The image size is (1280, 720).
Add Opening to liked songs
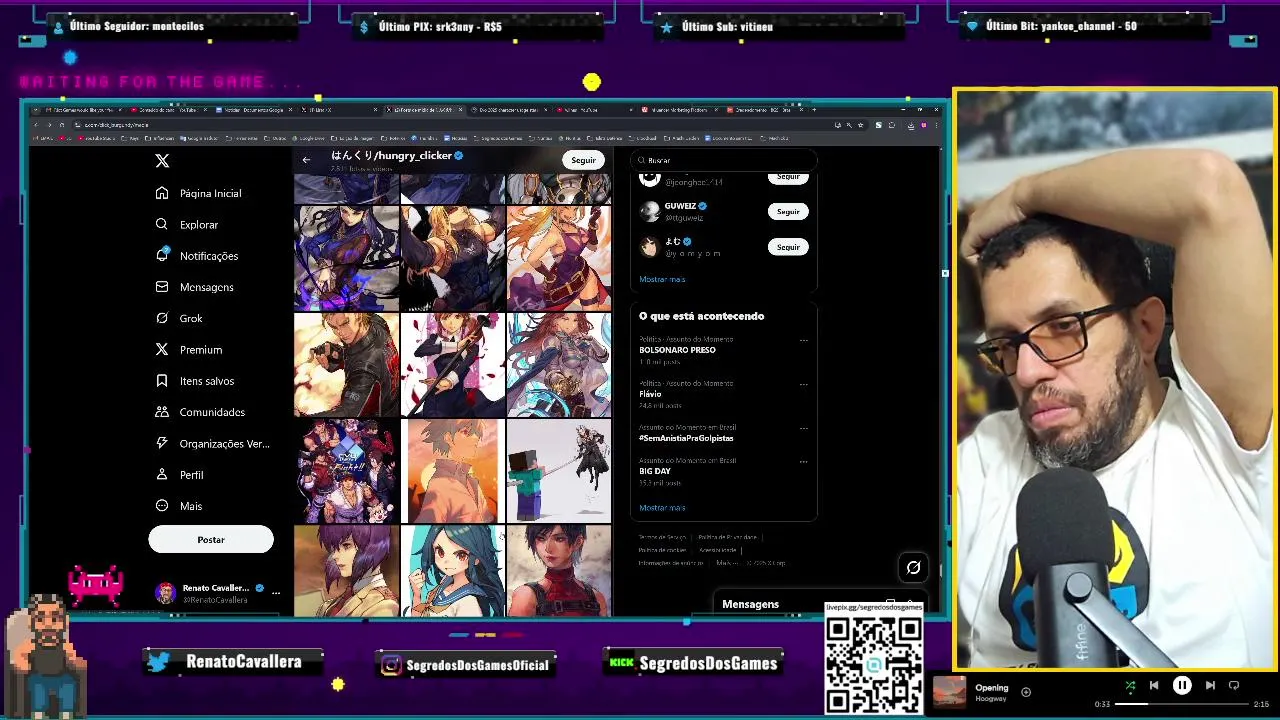tap(1025, 692)
